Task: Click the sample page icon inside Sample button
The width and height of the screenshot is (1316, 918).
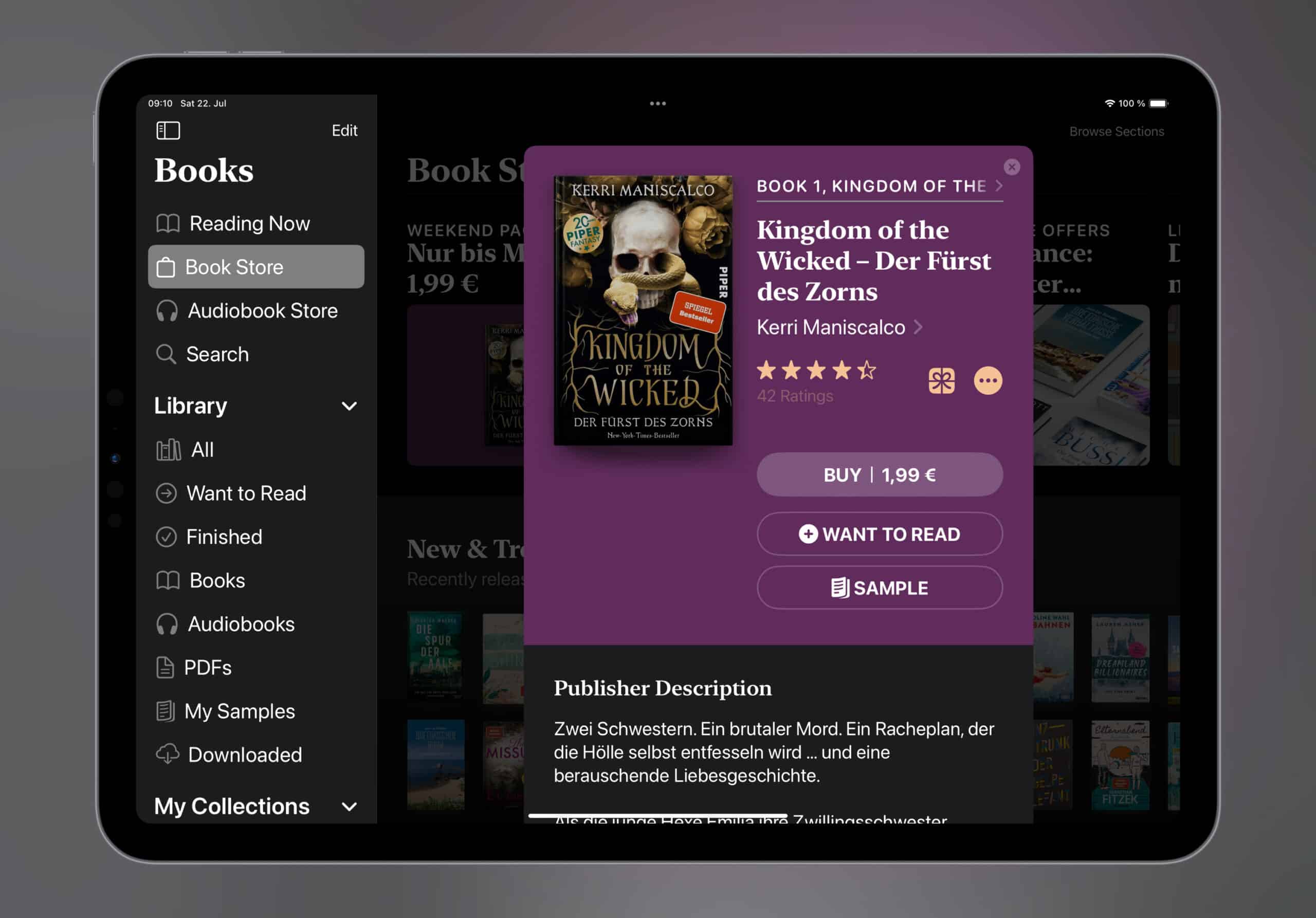Action: (840, 588)
